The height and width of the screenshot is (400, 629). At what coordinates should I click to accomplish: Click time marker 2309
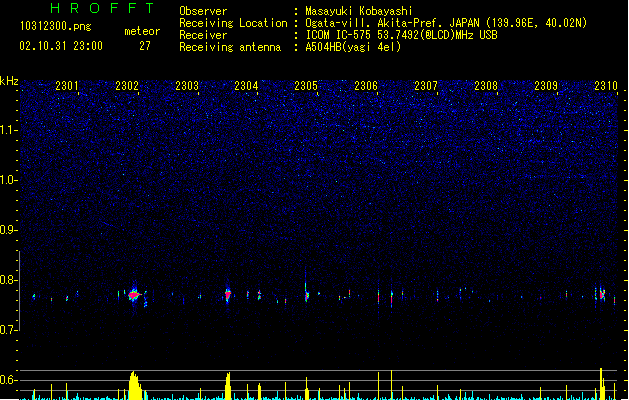[546, 86]
